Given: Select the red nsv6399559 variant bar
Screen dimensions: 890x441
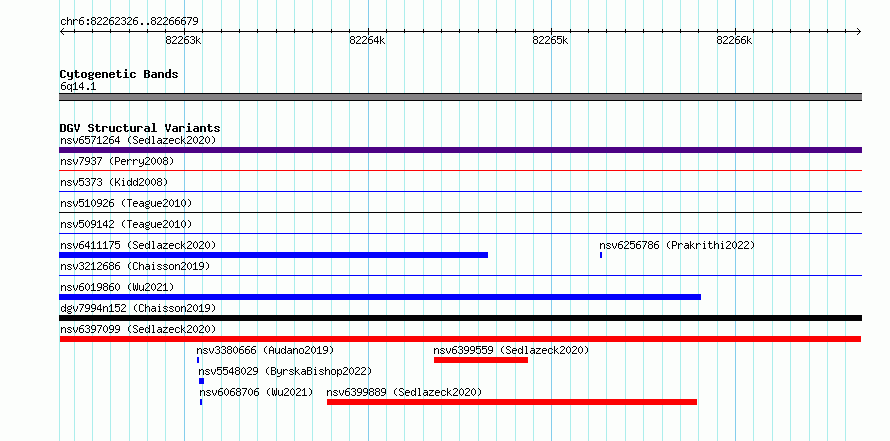Looking at the screenshot, I should [481, 360].
